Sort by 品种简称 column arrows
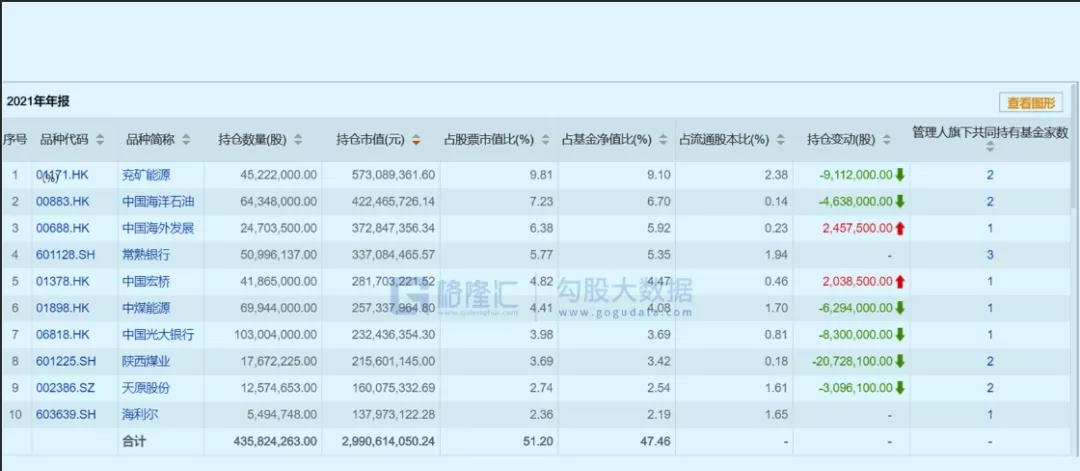This screenshot has width=1080, height=471. coord(186,140)
